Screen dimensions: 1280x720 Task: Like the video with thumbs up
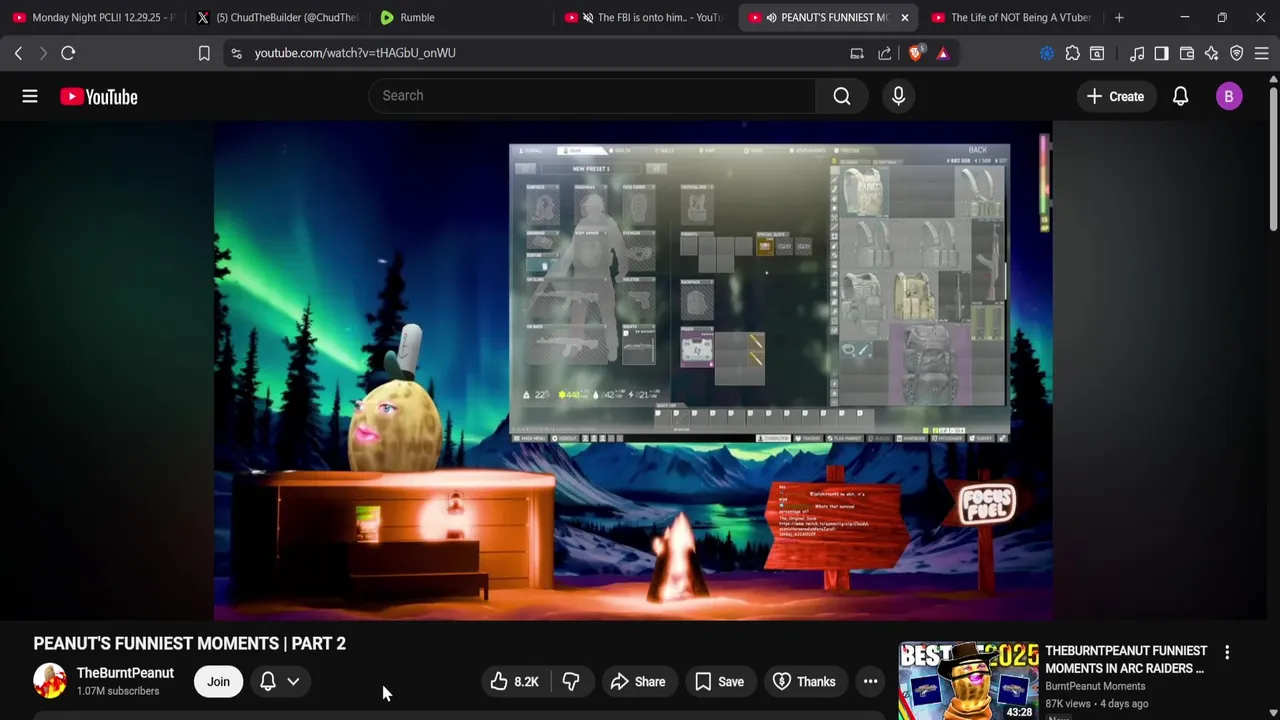[x=515, y=682]
